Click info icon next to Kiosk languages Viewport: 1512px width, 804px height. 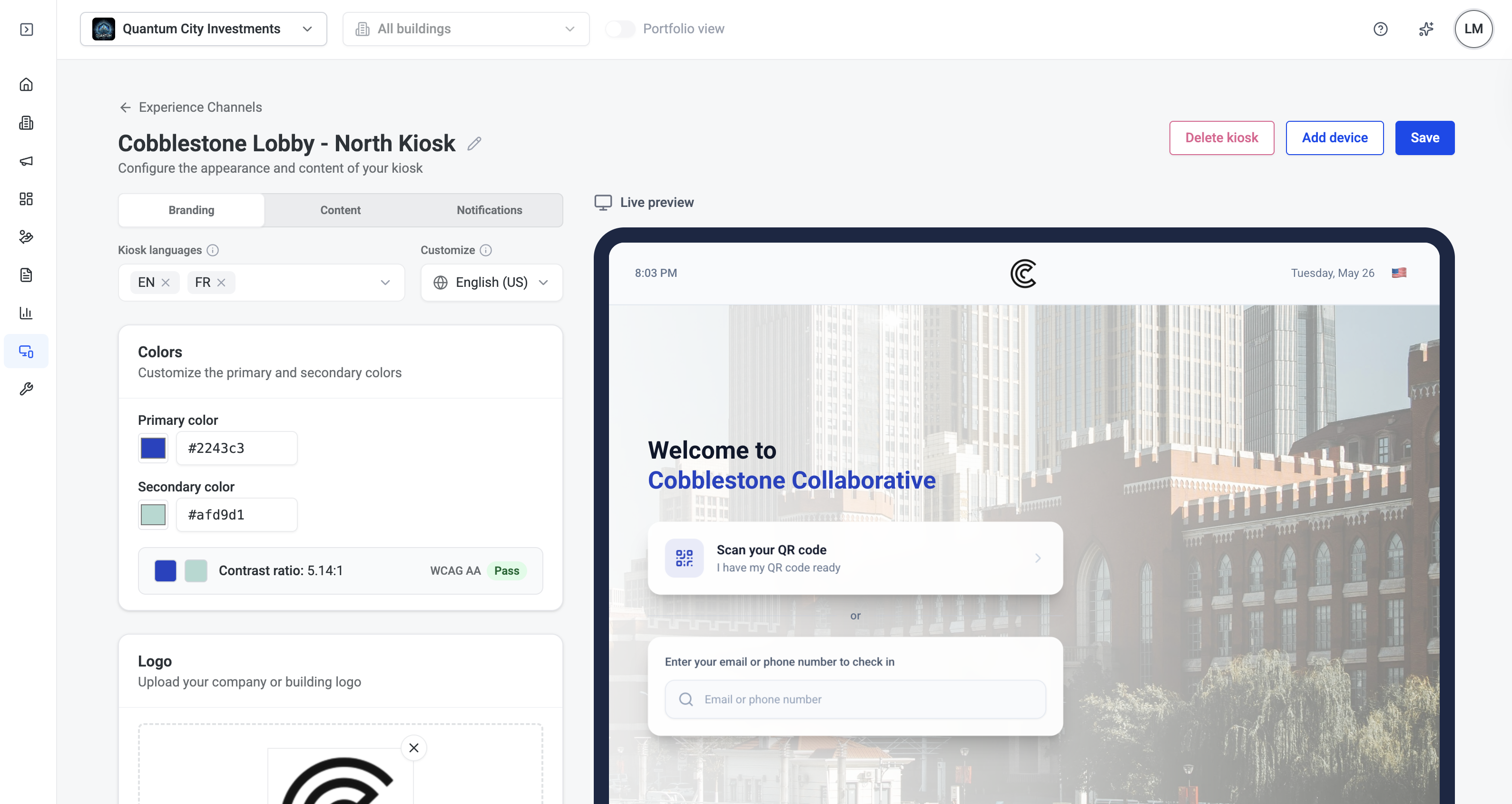coord(213,251)
